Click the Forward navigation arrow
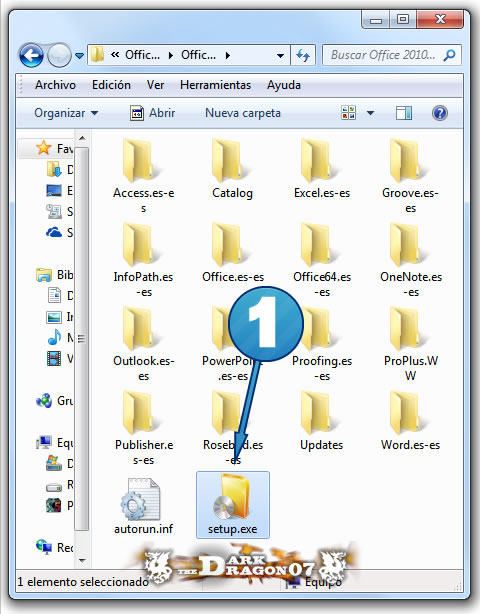Viewport: 480px width, 614px height. click(59, 55)
